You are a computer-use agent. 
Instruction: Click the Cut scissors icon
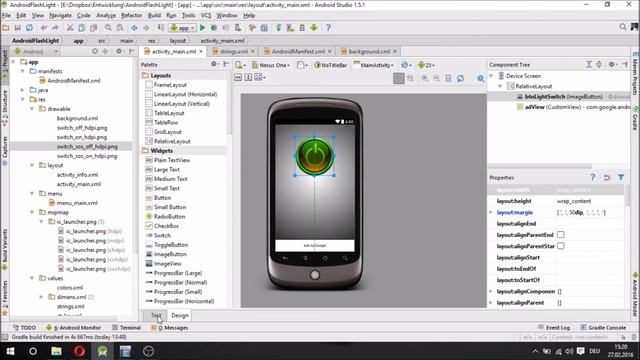70,28
